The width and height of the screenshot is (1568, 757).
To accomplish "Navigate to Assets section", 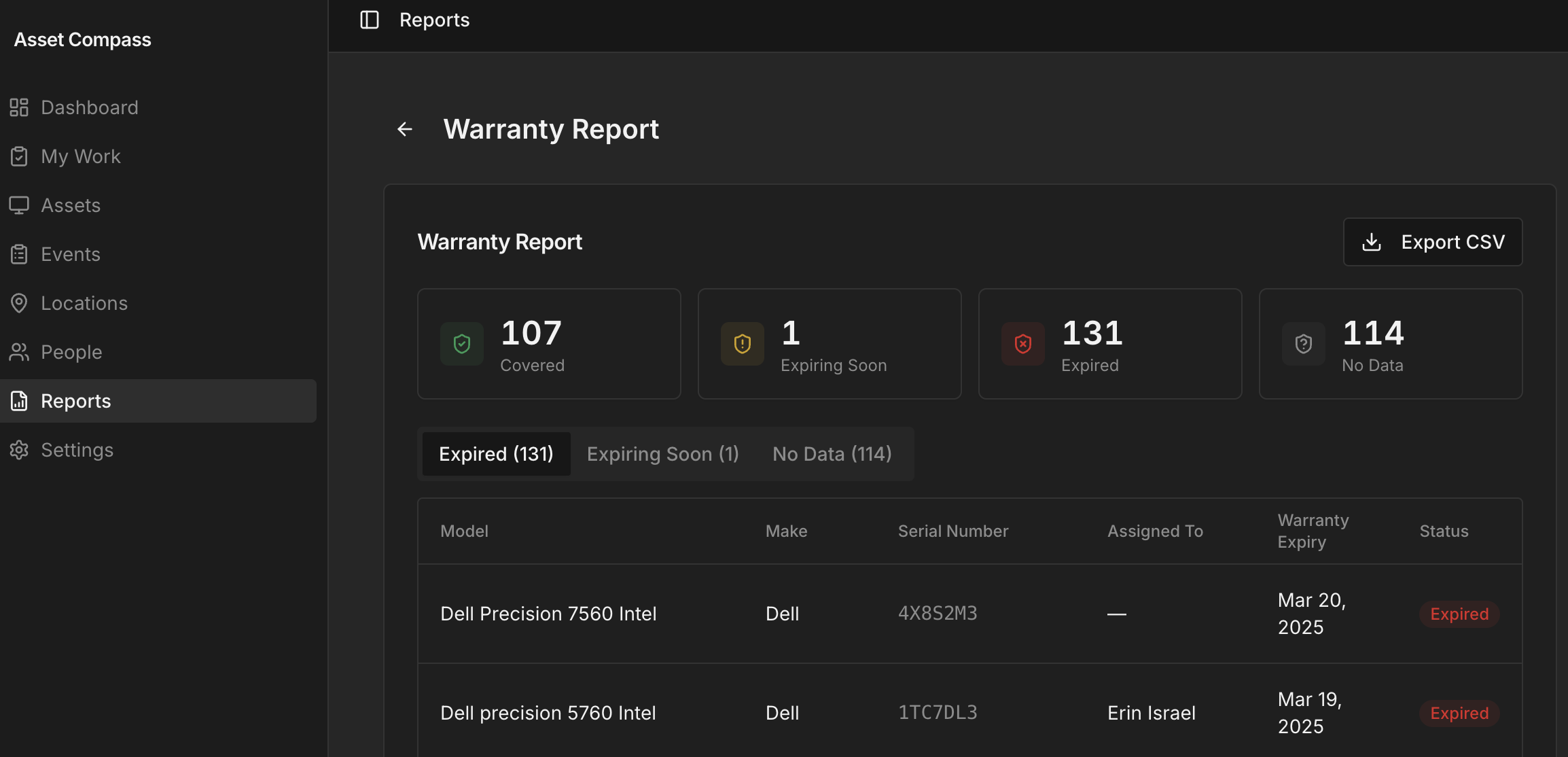I will click(158, 205).
